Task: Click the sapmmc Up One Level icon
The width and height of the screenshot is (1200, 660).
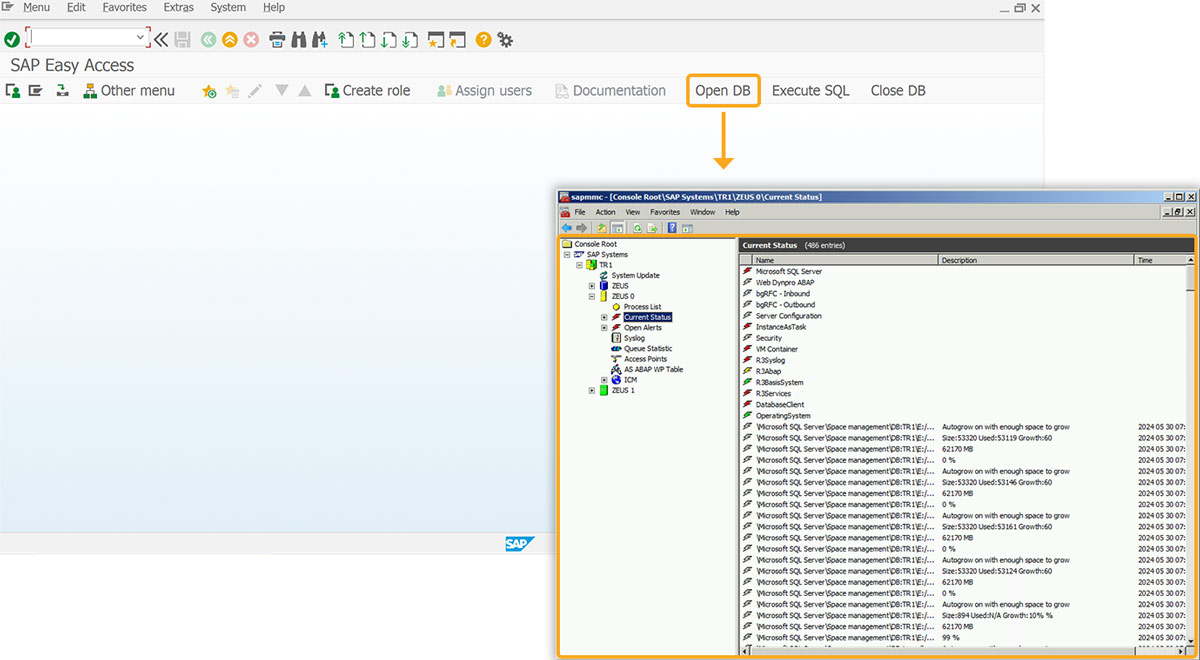Action: point(602,228)
